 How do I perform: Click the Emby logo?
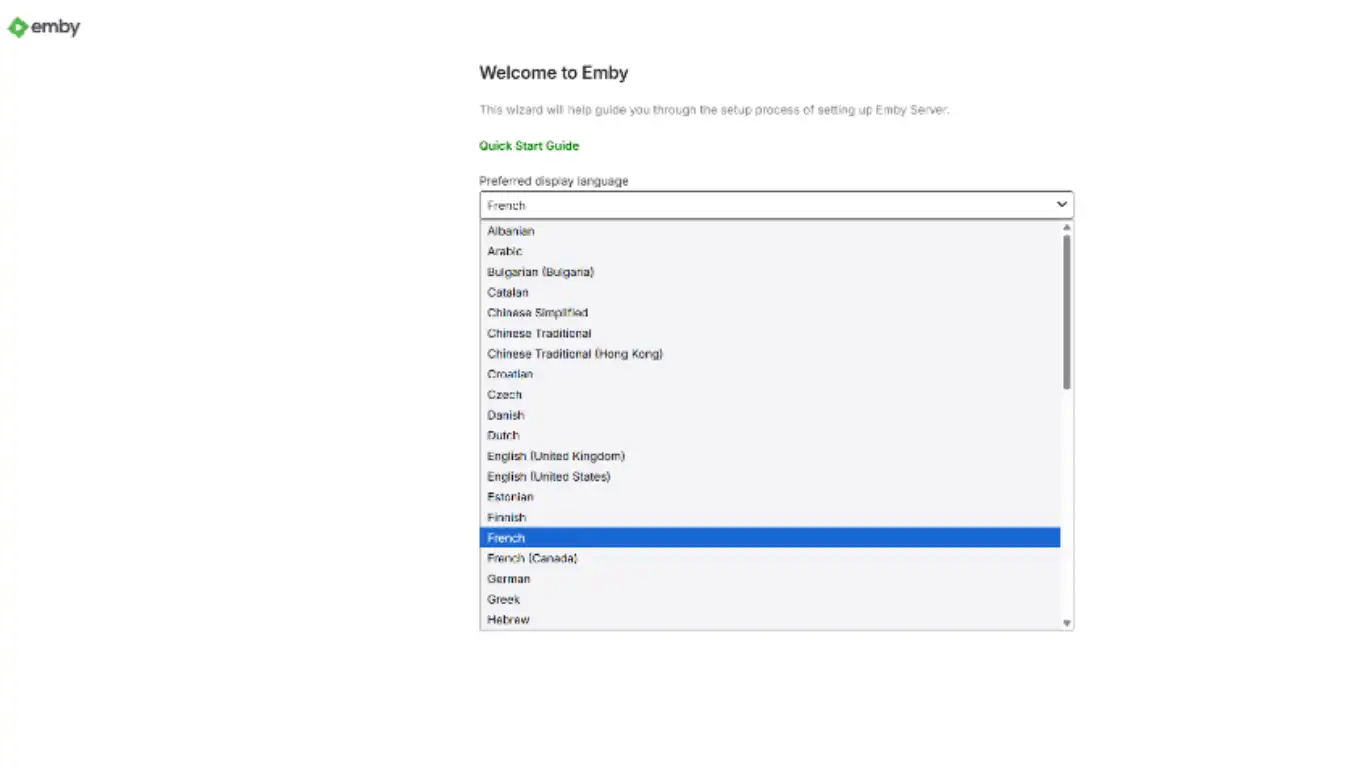pyautogui.click(x=44, y=28)
